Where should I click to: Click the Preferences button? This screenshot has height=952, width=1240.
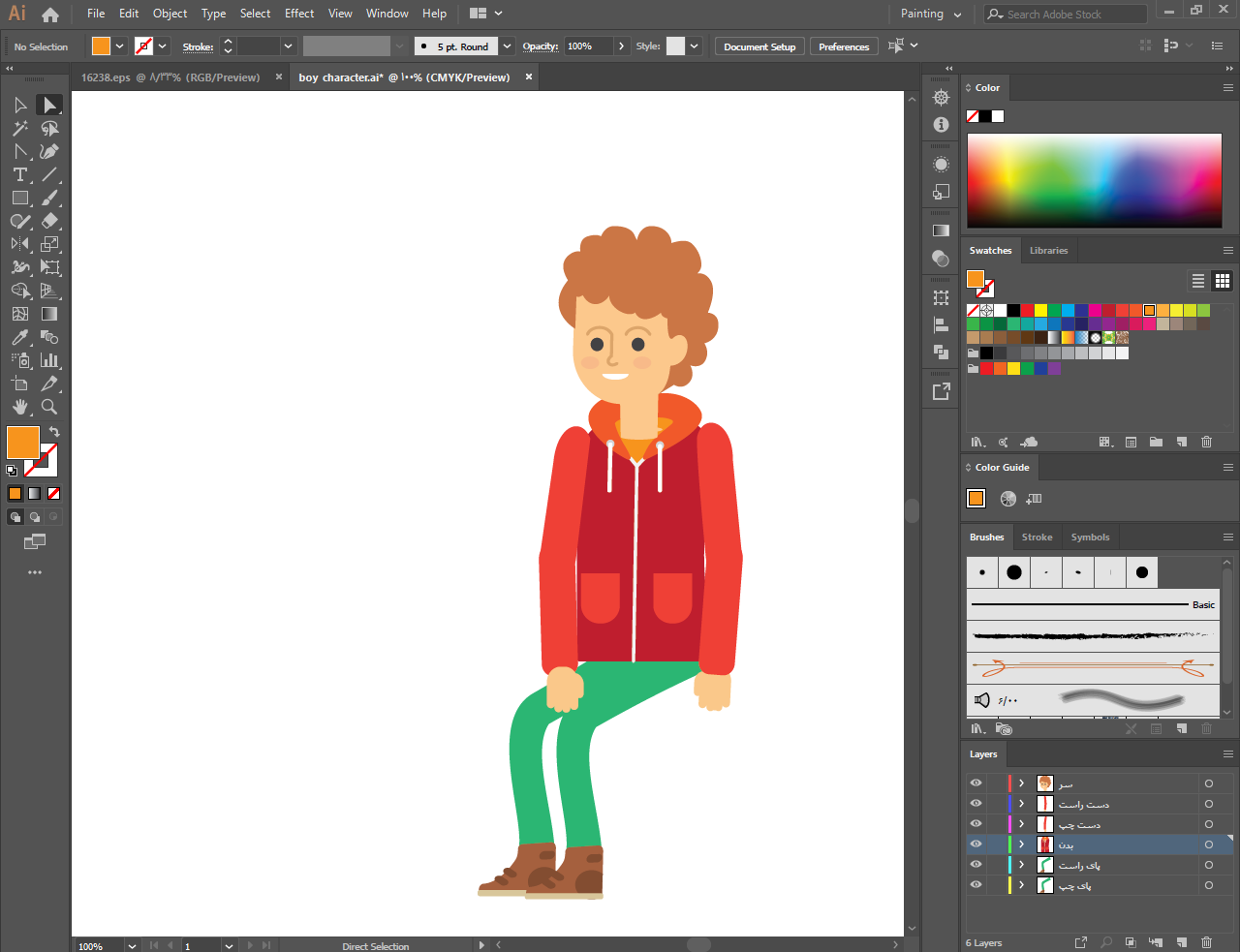coord(844,46)
